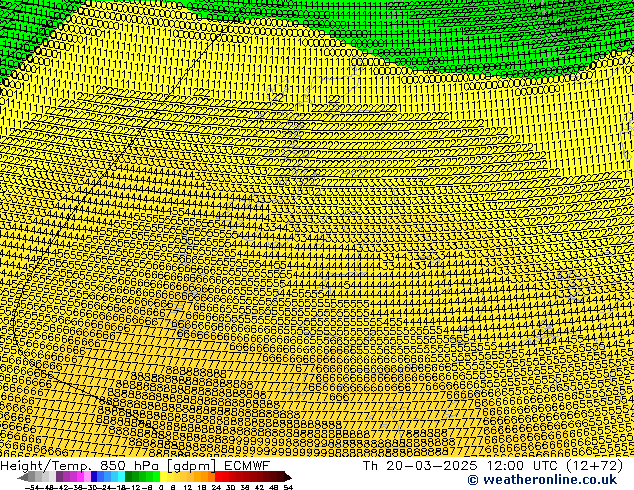
Task: Click the 12 label on the color scale
Action: pyautogui.click(x=187, y=487)
